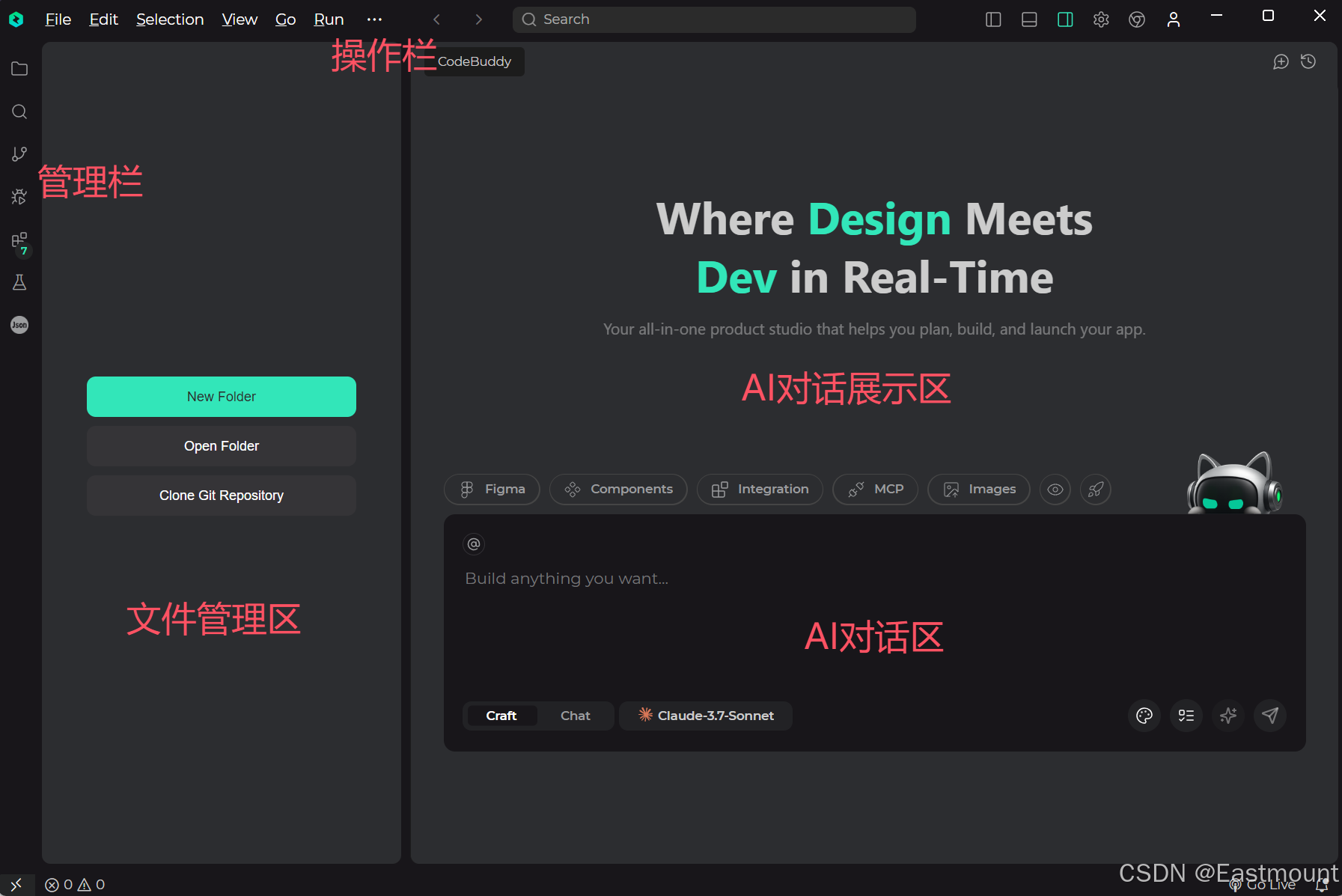Screen dimensions: 1342x896
Task: Open the palette icon in chat input
Action: point(1144,716)
